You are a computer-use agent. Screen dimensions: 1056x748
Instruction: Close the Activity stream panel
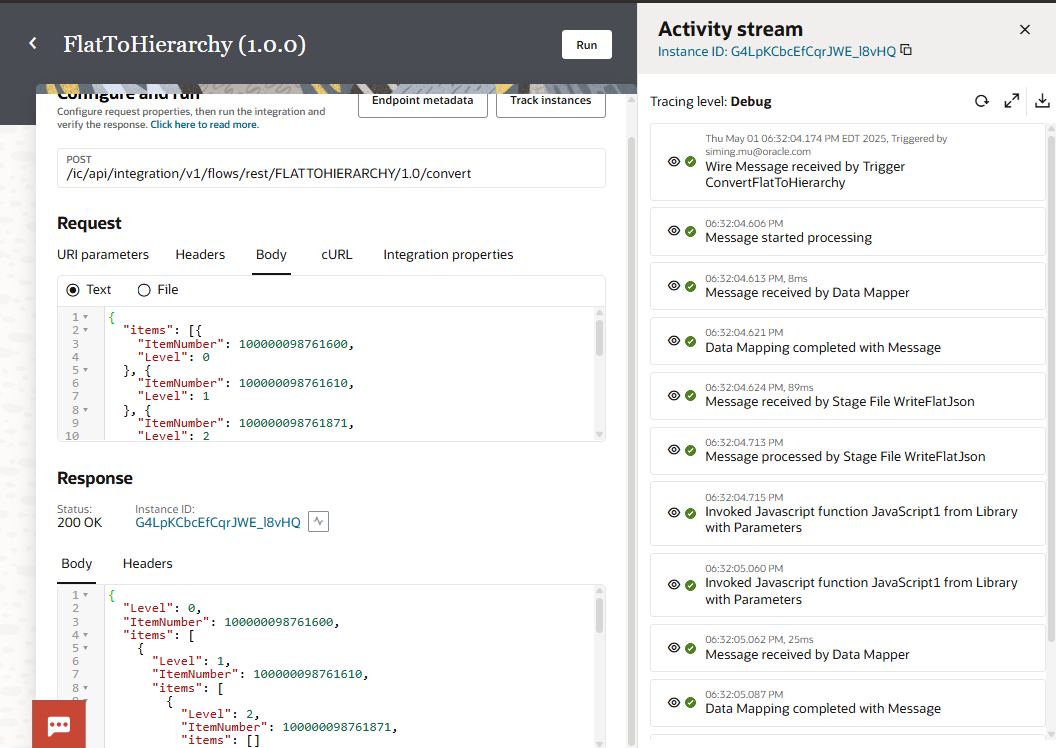point(1024,30)
